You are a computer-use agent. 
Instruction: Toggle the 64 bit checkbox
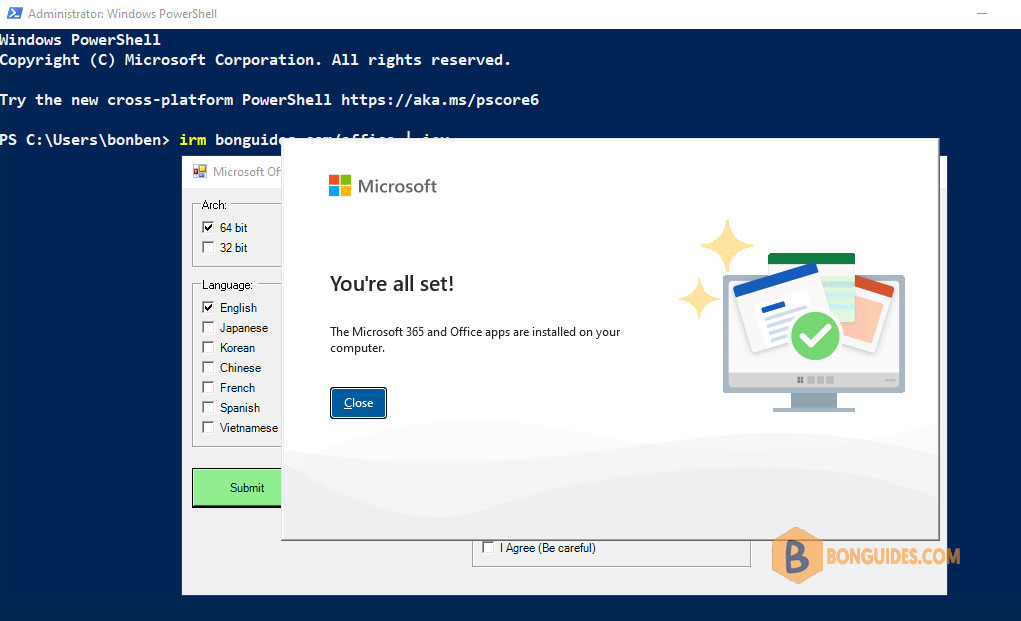[x=208, y=227]
